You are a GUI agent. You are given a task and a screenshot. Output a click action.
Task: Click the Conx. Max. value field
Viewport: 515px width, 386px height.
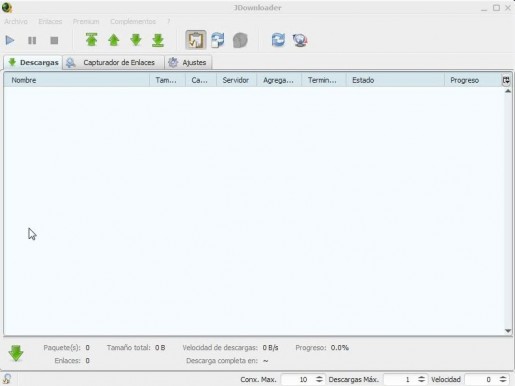click(x=298, y=379)
